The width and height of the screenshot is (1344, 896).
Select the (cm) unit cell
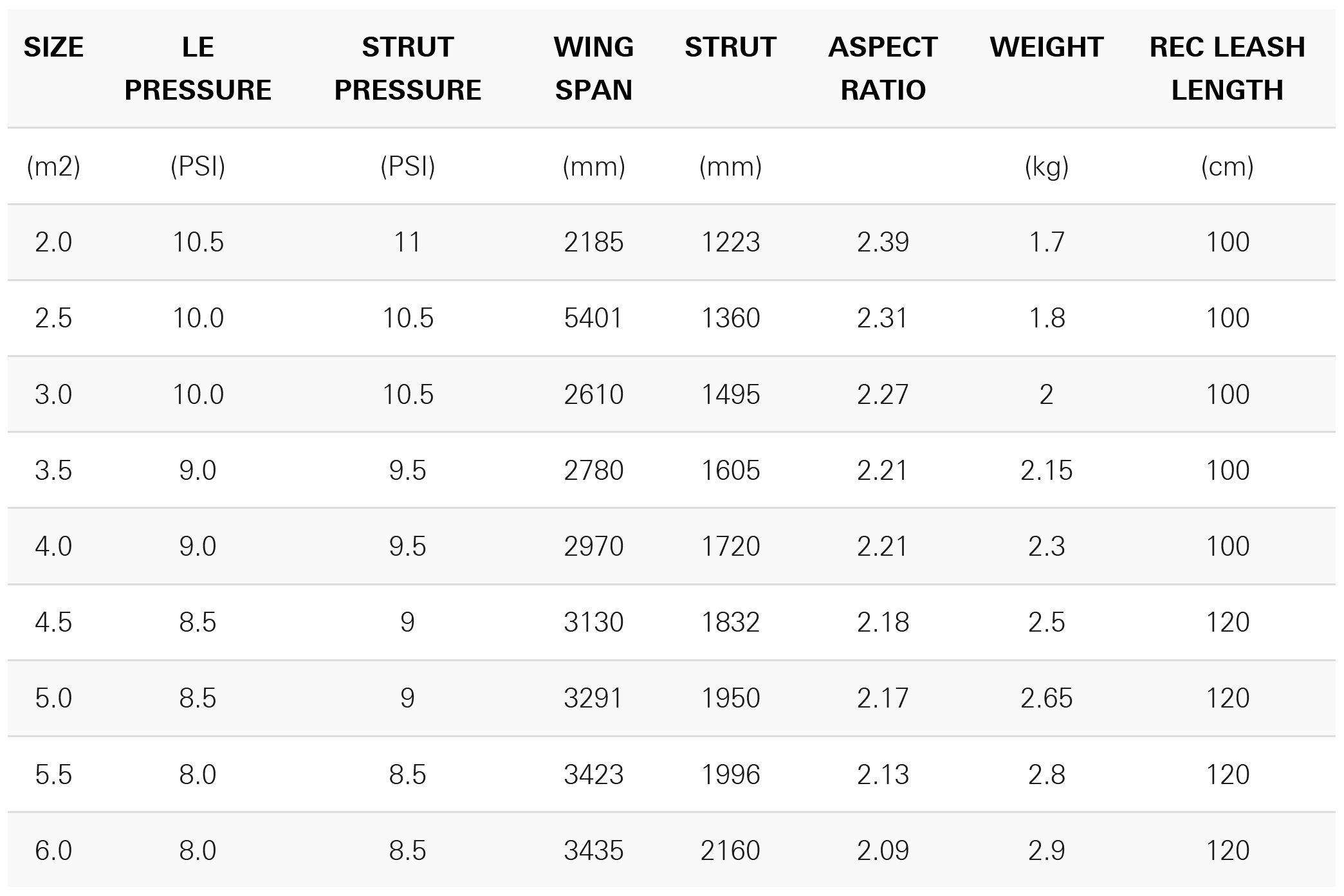(1227, 167)
